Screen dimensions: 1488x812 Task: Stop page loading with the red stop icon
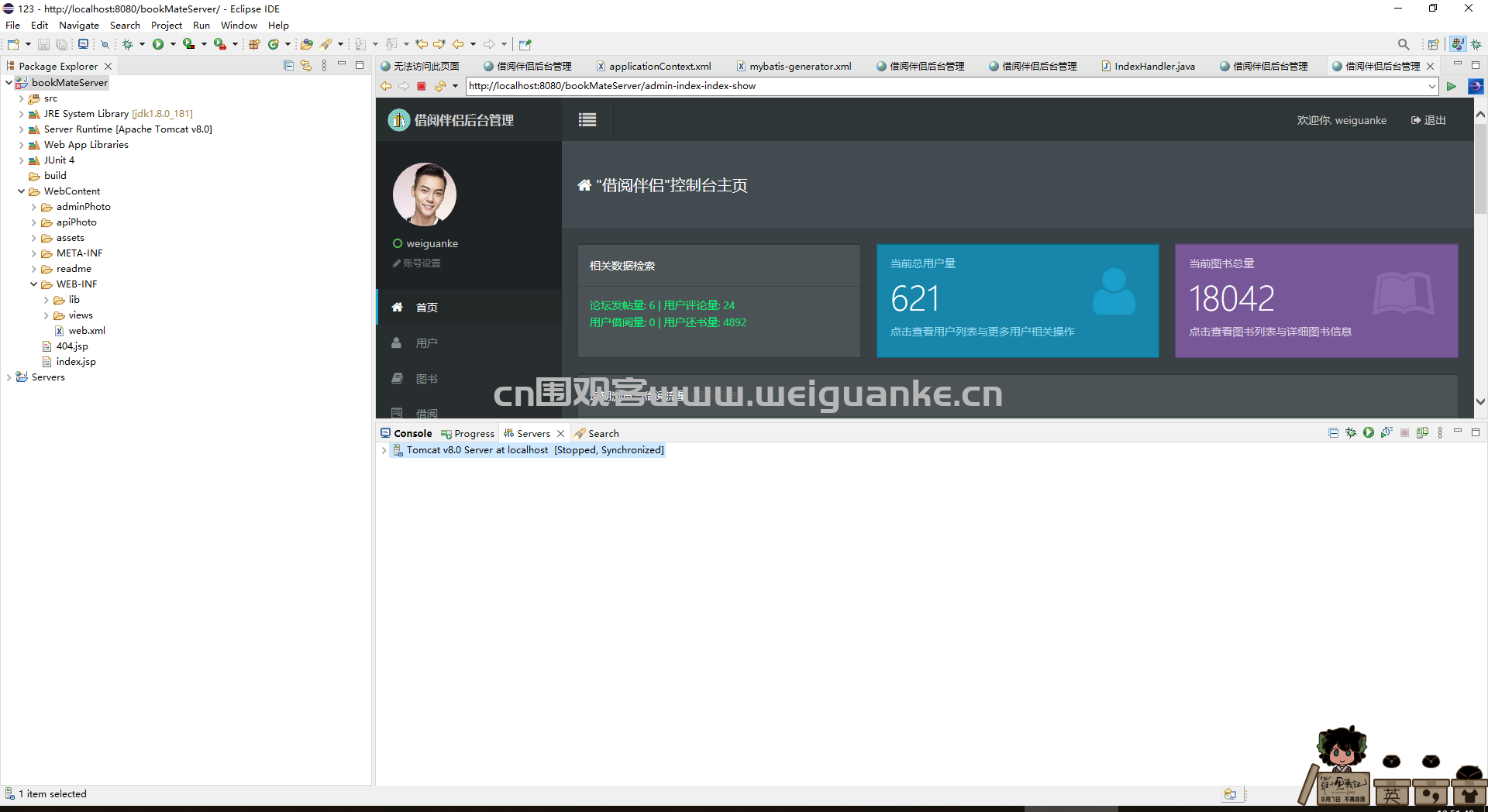422,86
